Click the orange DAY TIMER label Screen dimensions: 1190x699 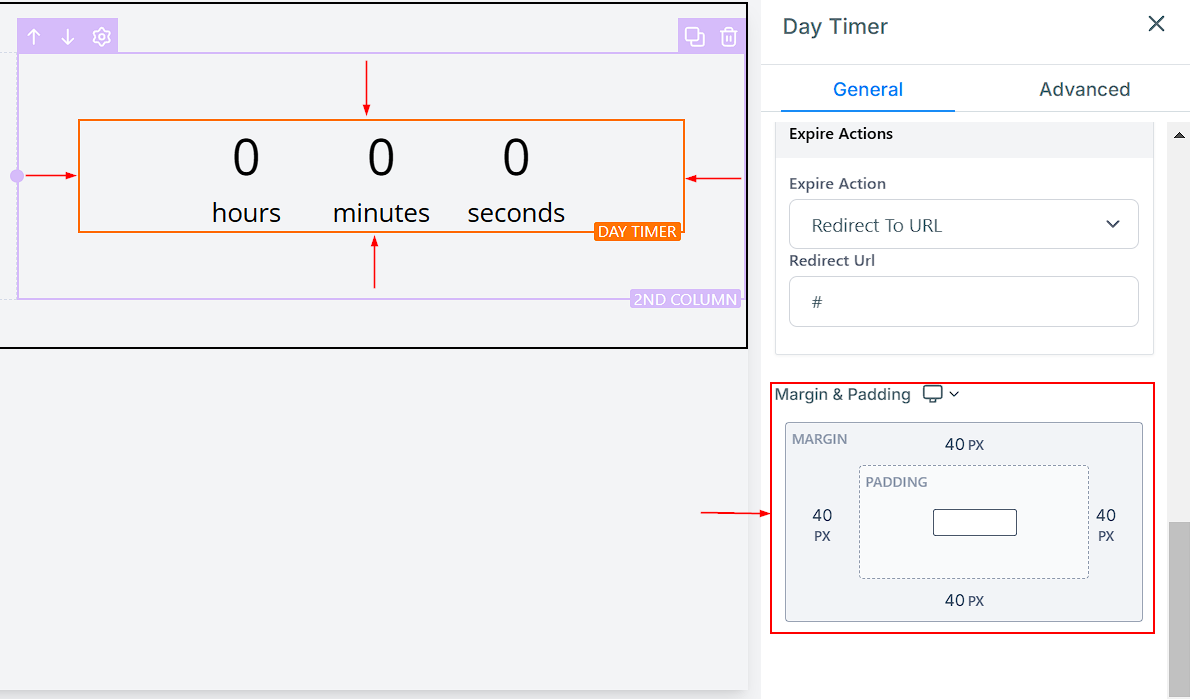click(x=637, y=232)
